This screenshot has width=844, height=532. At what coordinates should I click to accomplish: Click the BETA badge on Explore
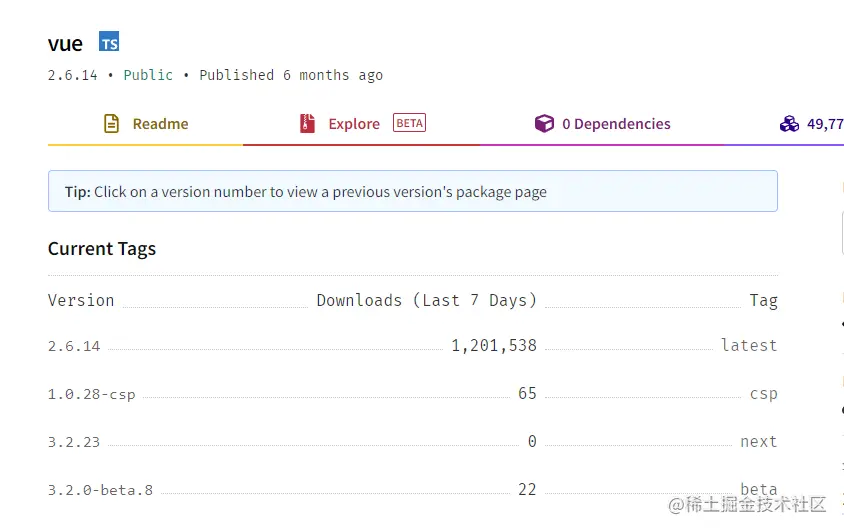(409, 123)
